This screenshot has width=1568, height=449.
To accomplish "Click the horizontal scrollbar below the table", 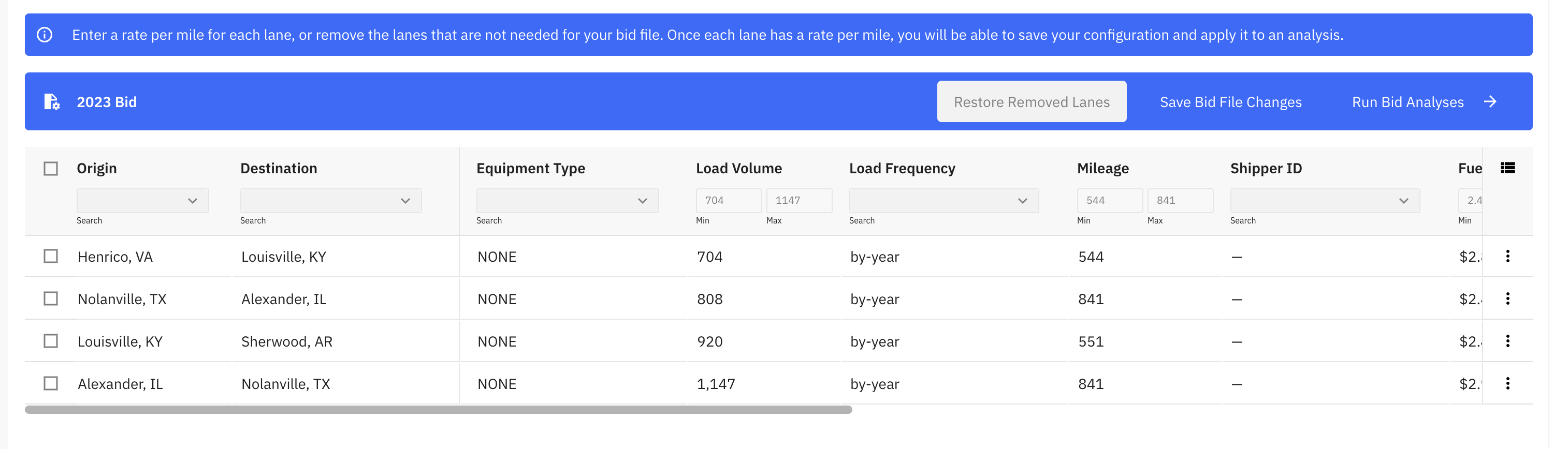I will [438, 410].
